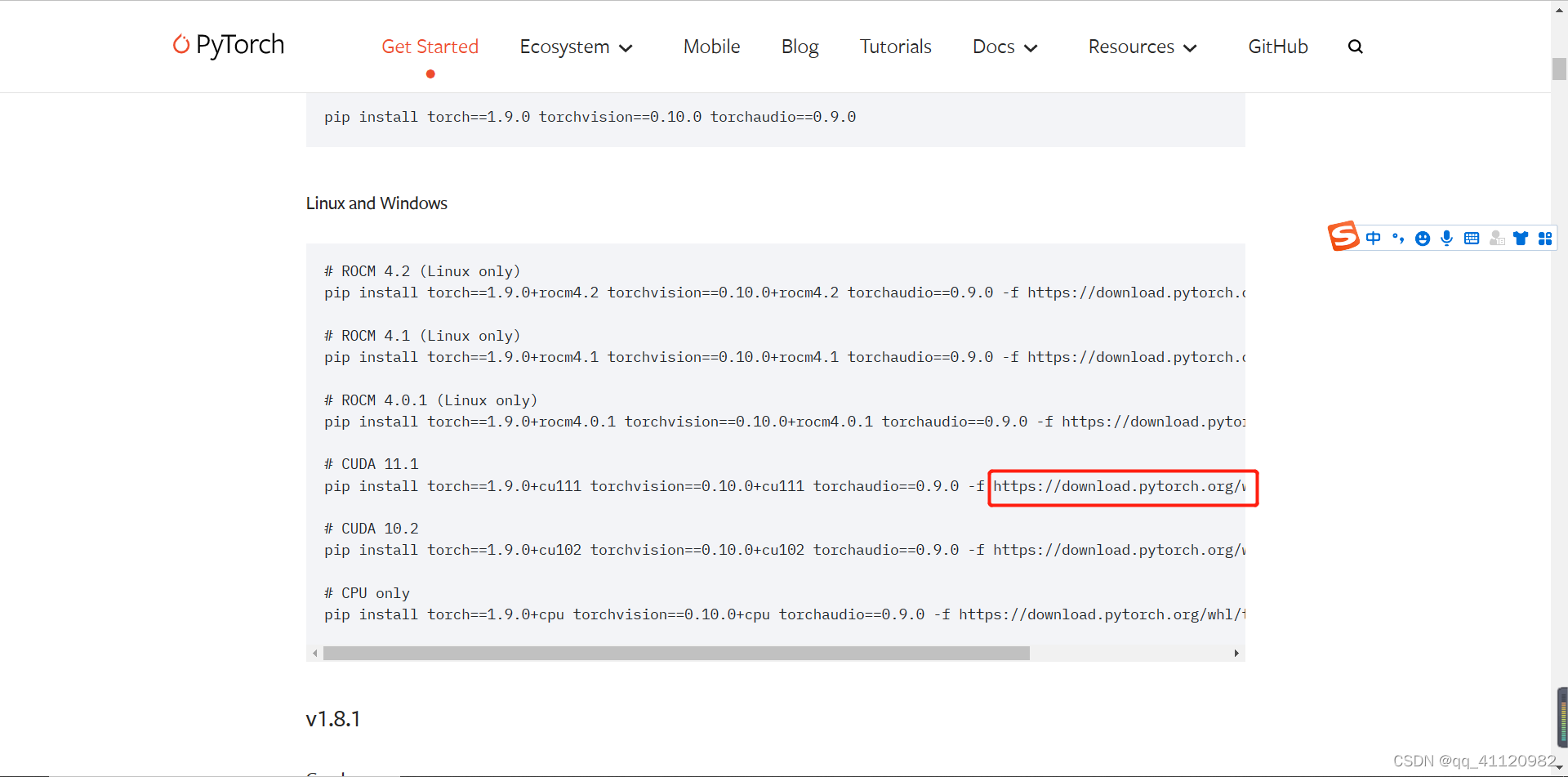Image resolution: width=1568 pixels, height=777 pixels.
Task: Expand the Resources dropdown menu
Action: click(x=1143, y=47)
